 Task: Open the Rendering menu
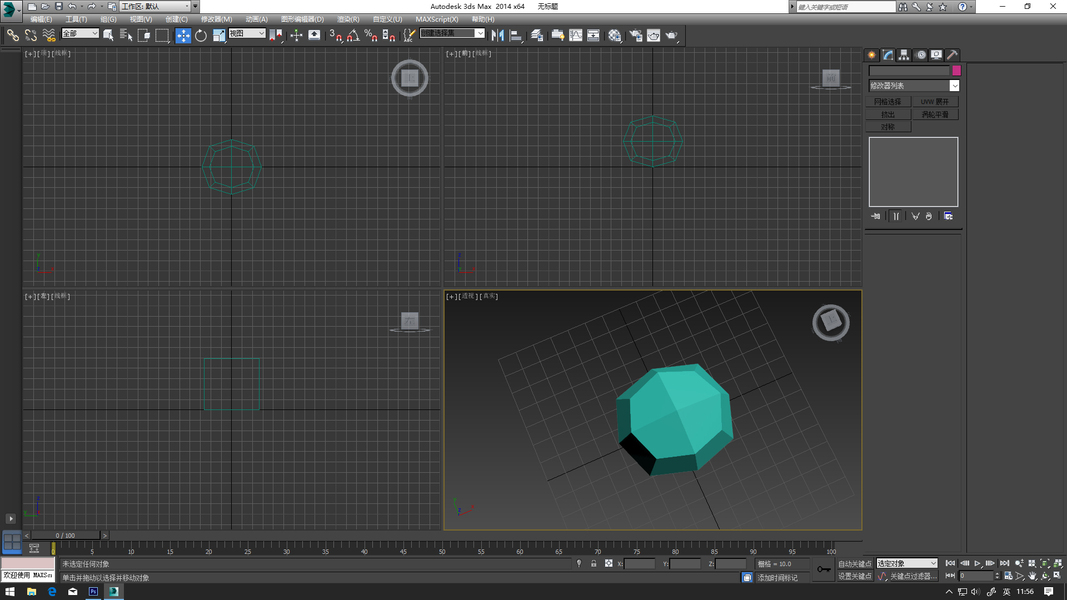pyautogui.click(x=348, y=19)
